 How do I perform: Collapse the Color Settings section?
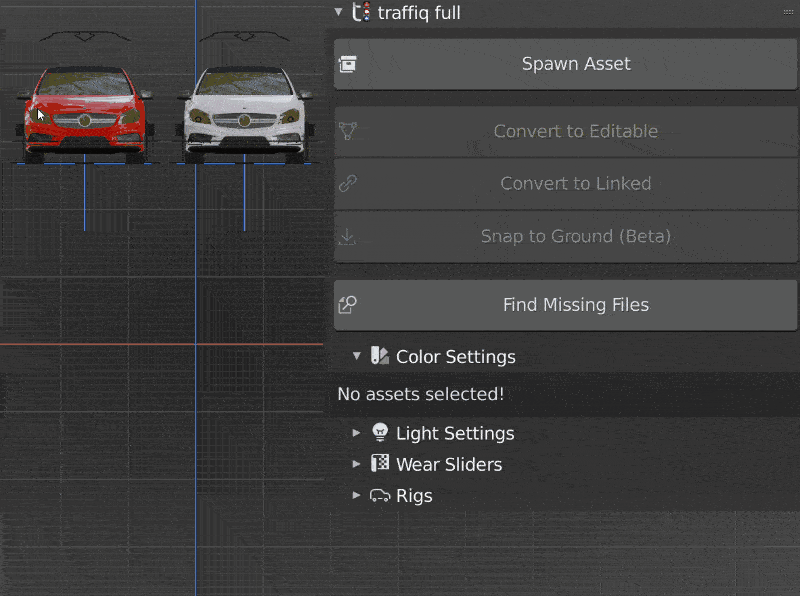[357, 356]
